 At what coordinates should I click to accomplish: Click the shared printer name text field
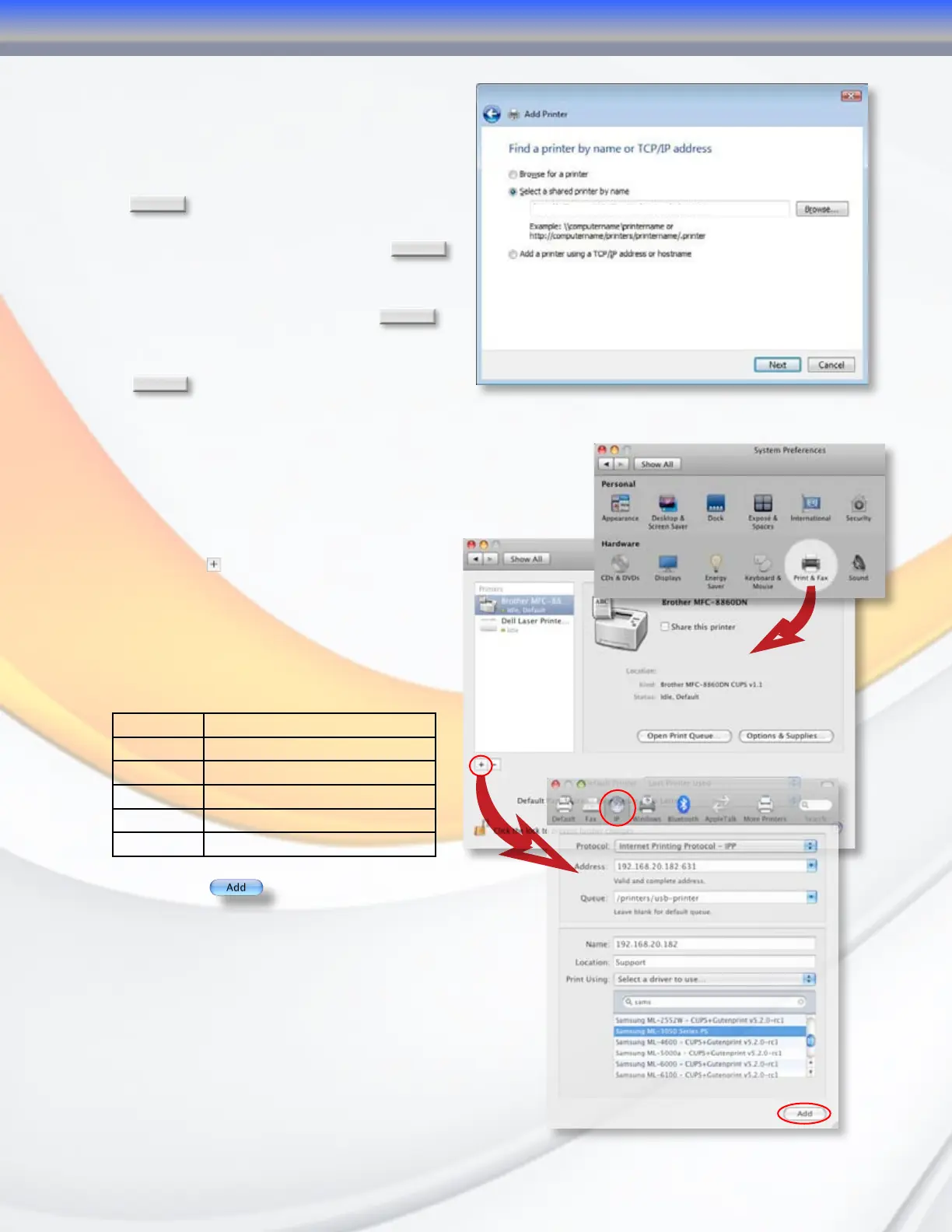pos(660,209)
